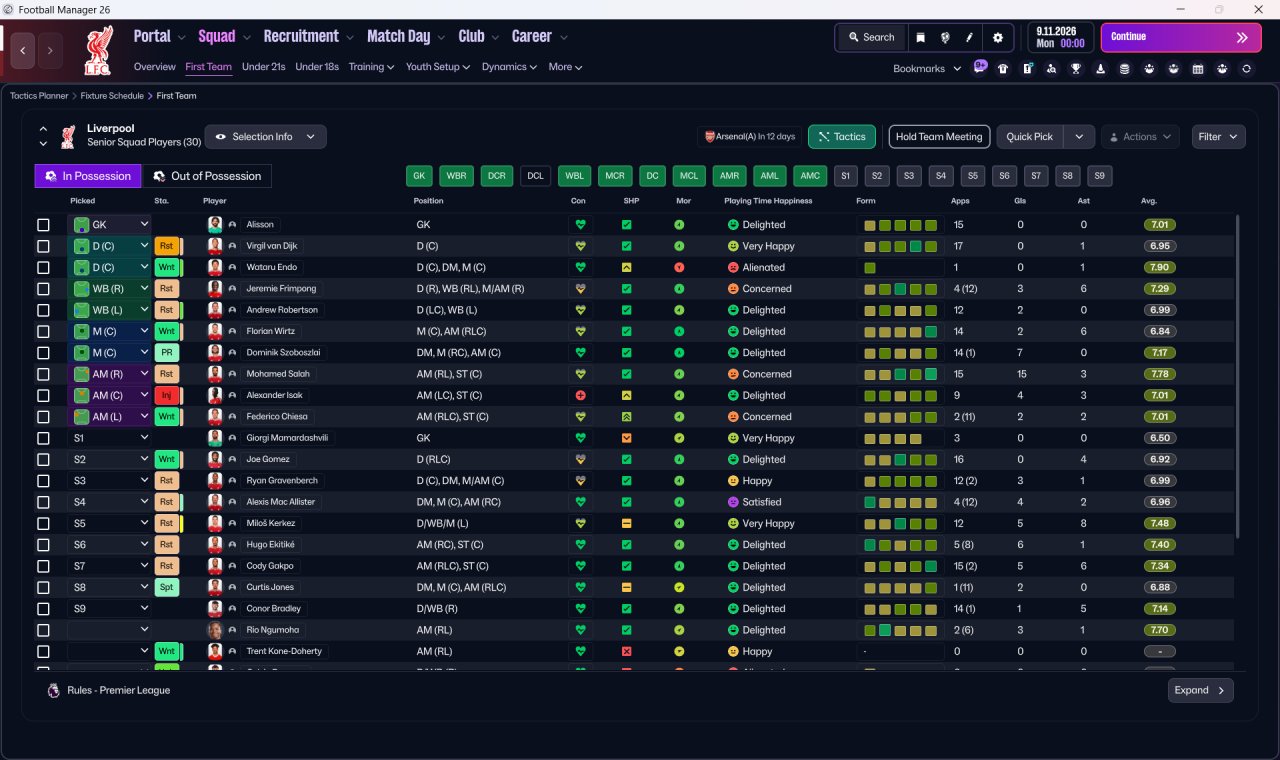This screenshot has width=1280, height=760.
Task: Click the Liverpool club crest logo
Action: coord(97,50)
